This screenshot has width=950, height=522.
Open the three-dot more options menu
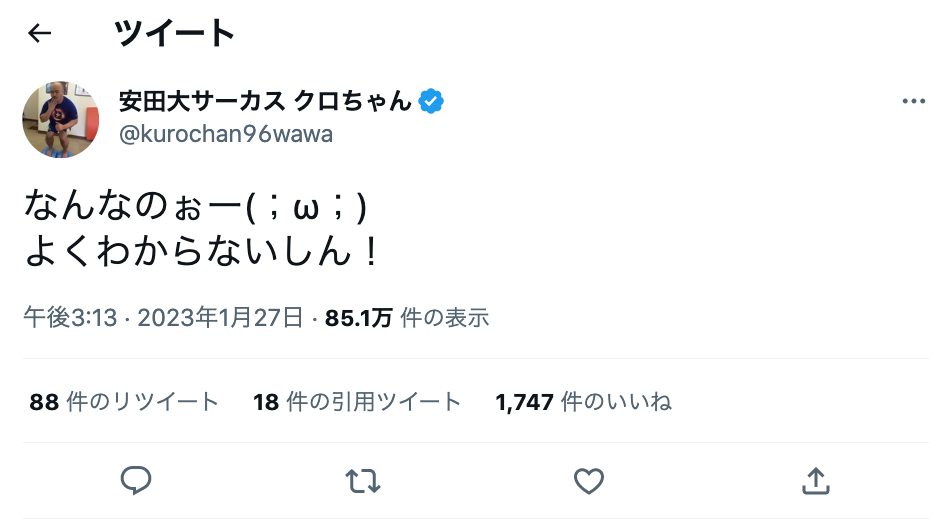913,102
